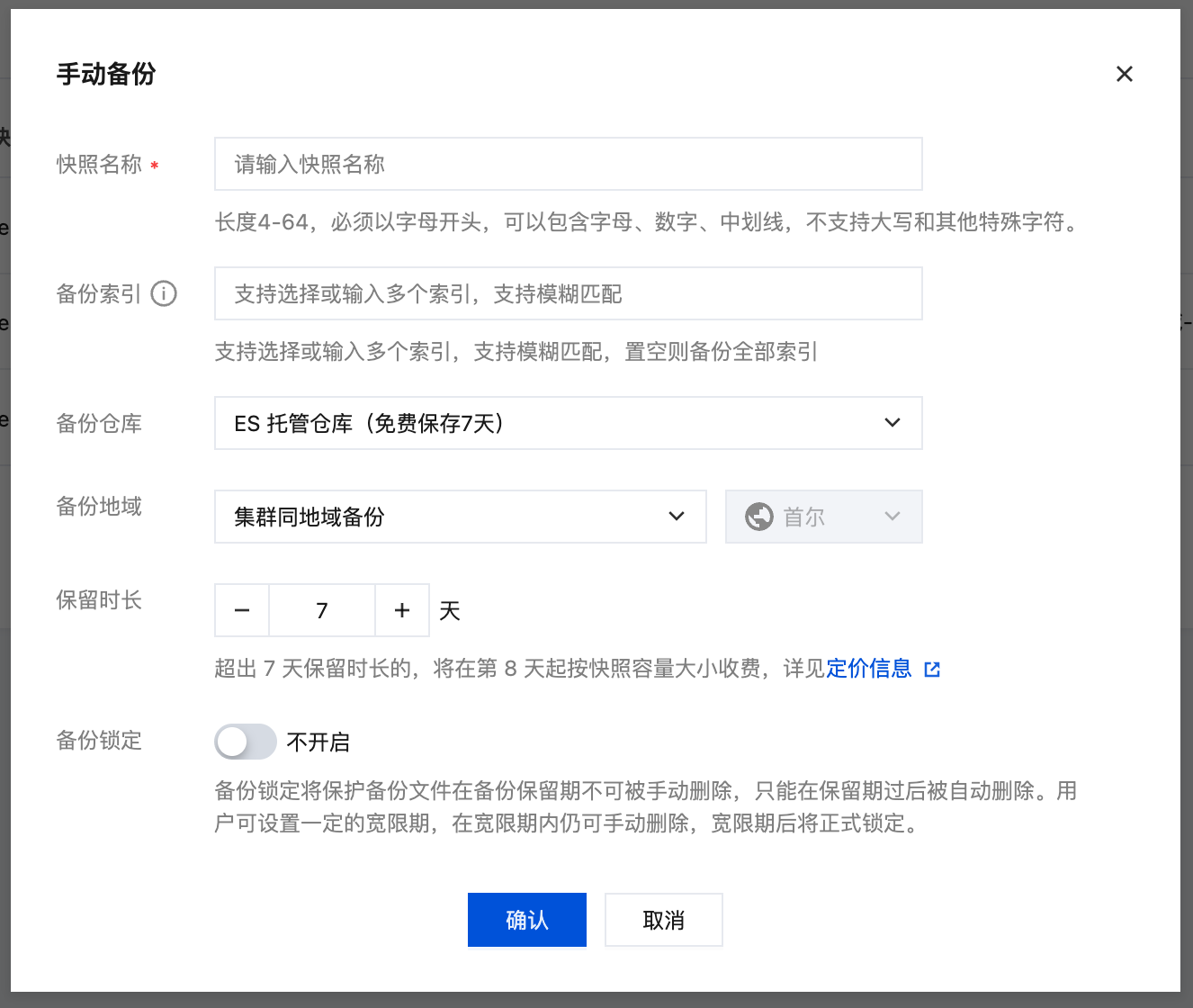
Task: Click the chevron arrow in the 首尔 selector
Action: coord(892,517)
